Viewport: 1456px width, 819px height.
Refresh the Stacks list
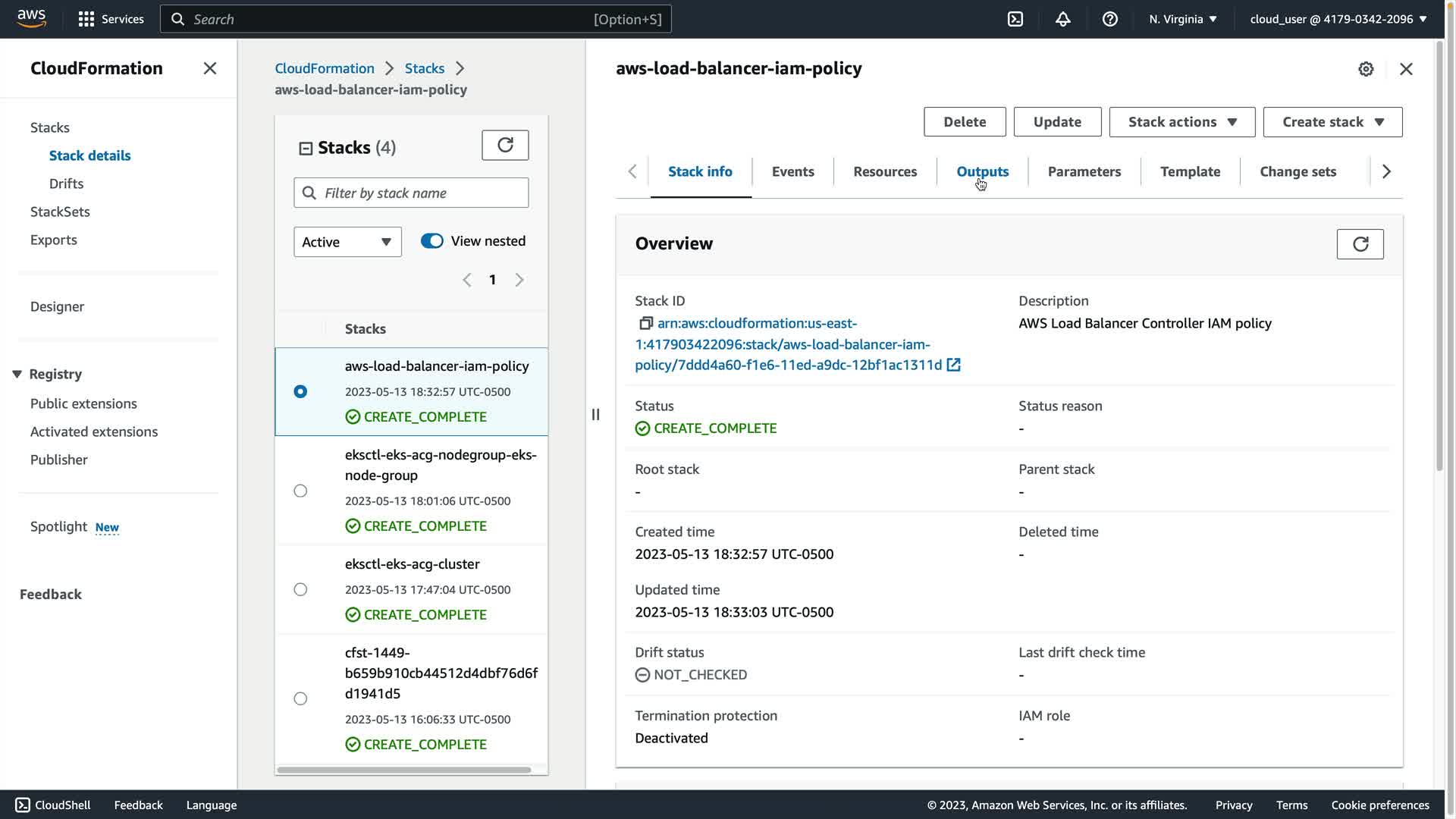(505, 145)
